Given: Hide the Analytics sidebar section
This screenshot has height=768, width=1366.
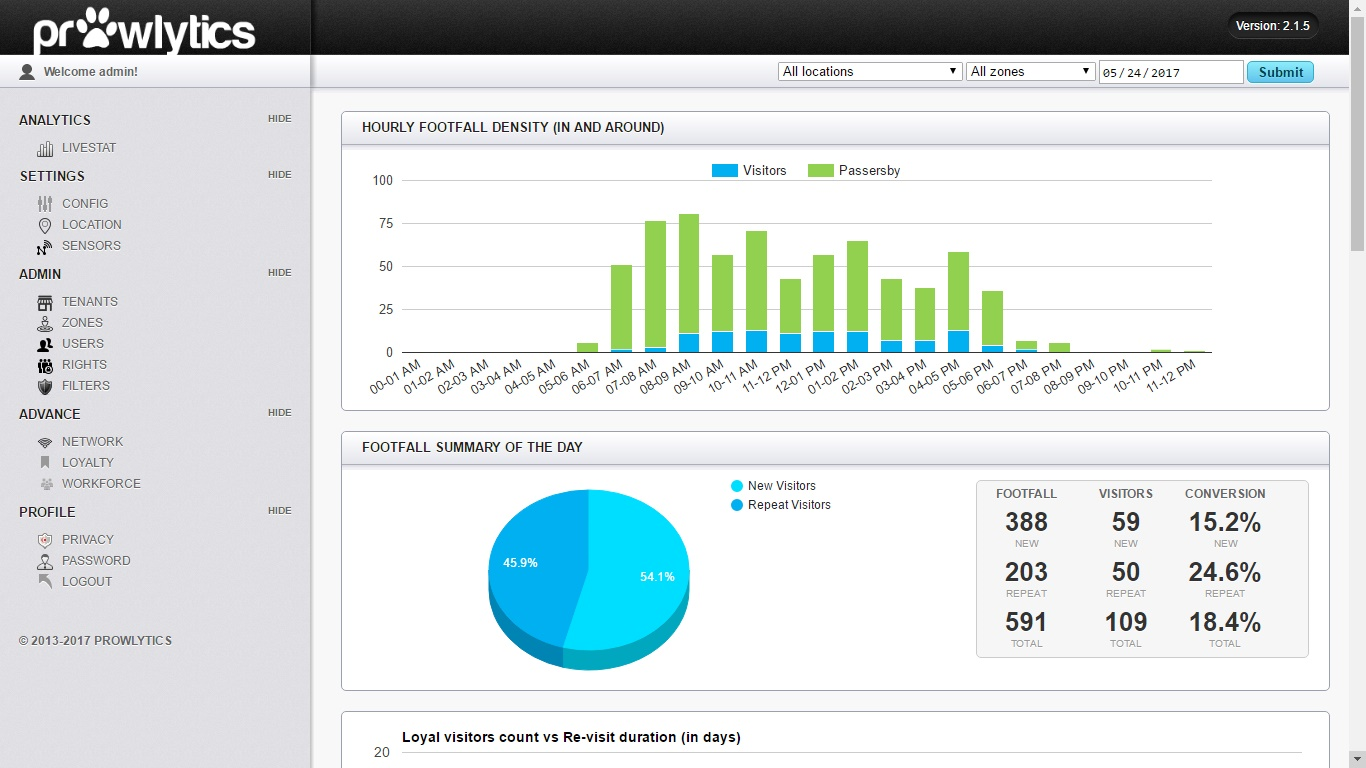Looking at the screenshot, I should (x=279, y=119).
